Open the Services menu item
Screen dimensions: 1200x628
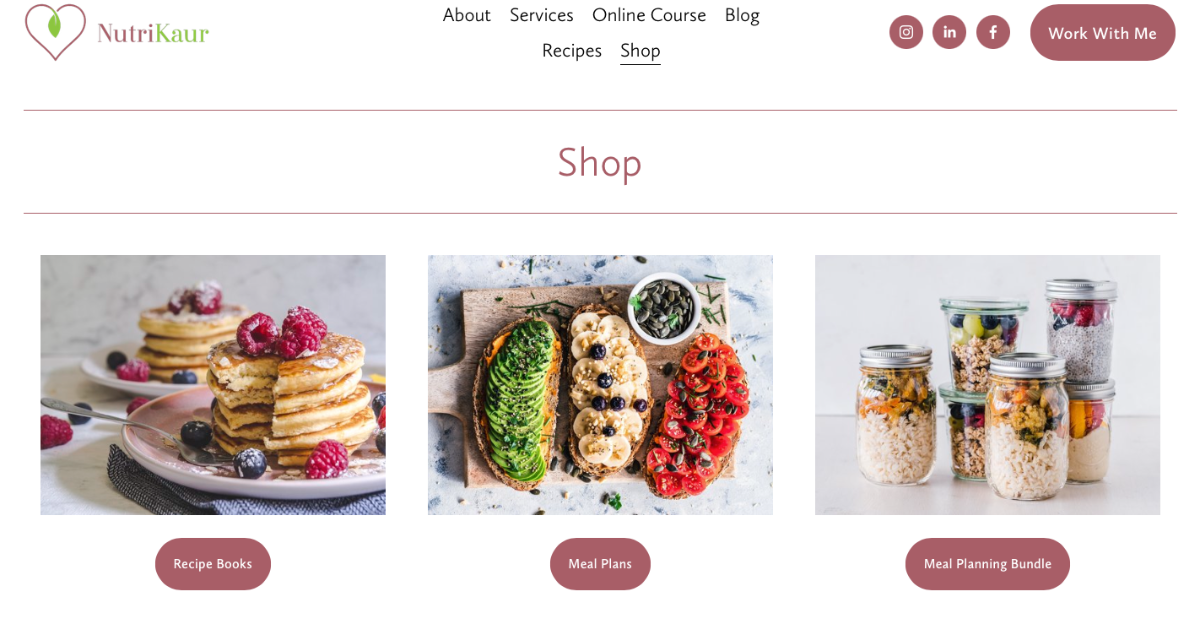[541, 15]
